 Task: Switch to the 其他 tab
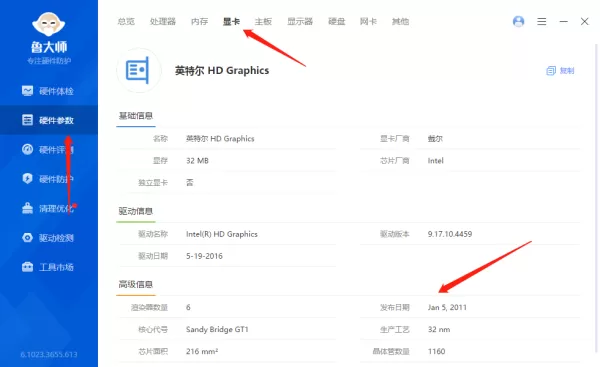coord(400,21)
